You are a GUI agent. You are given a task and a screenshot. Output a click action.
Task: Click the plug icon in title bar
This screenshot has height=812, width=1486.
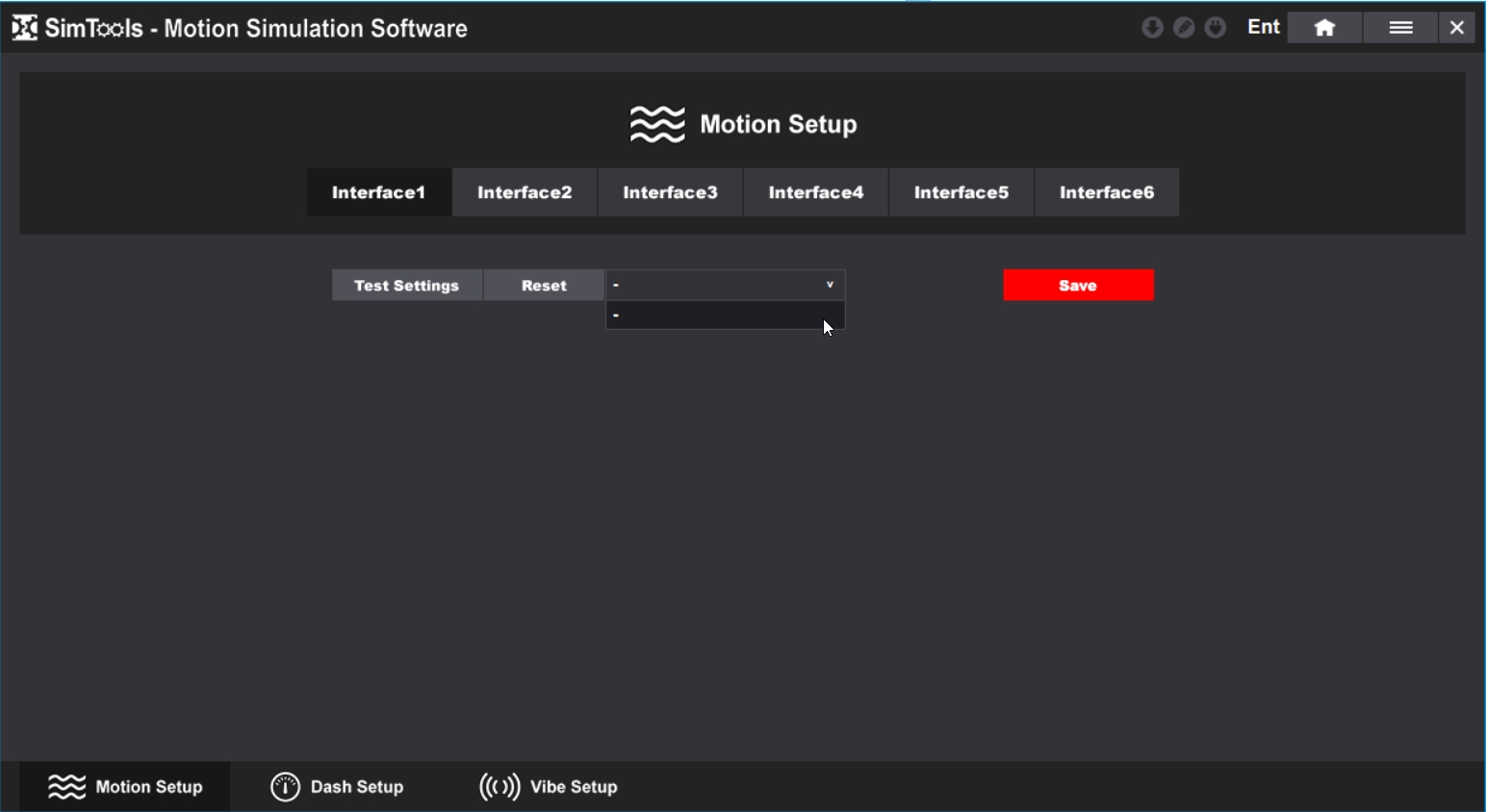tap(1216, 28)
